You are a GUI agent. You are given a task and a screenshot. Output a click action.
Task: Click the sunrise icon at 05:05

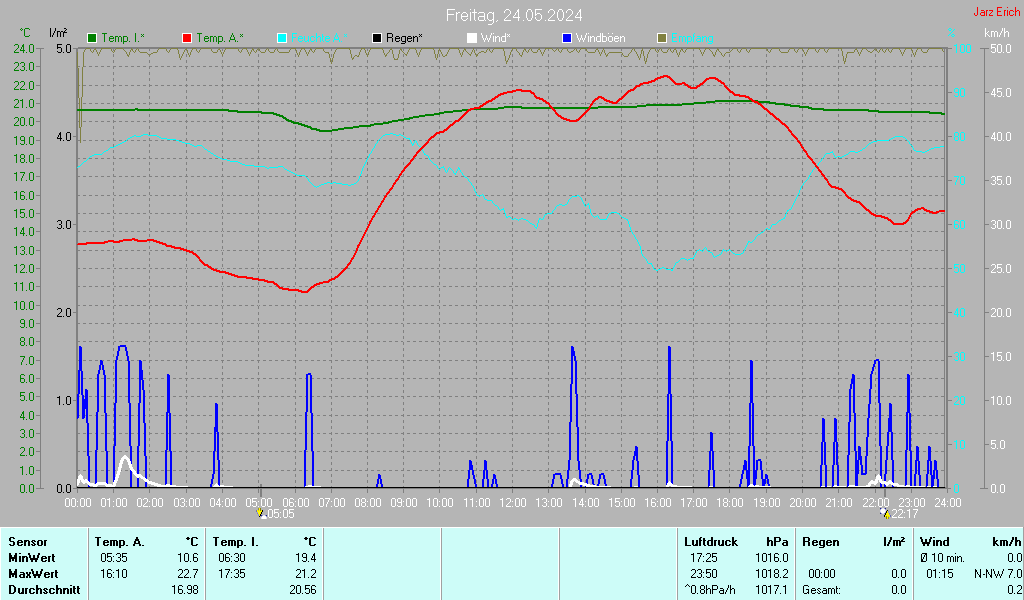coord(261,513)
